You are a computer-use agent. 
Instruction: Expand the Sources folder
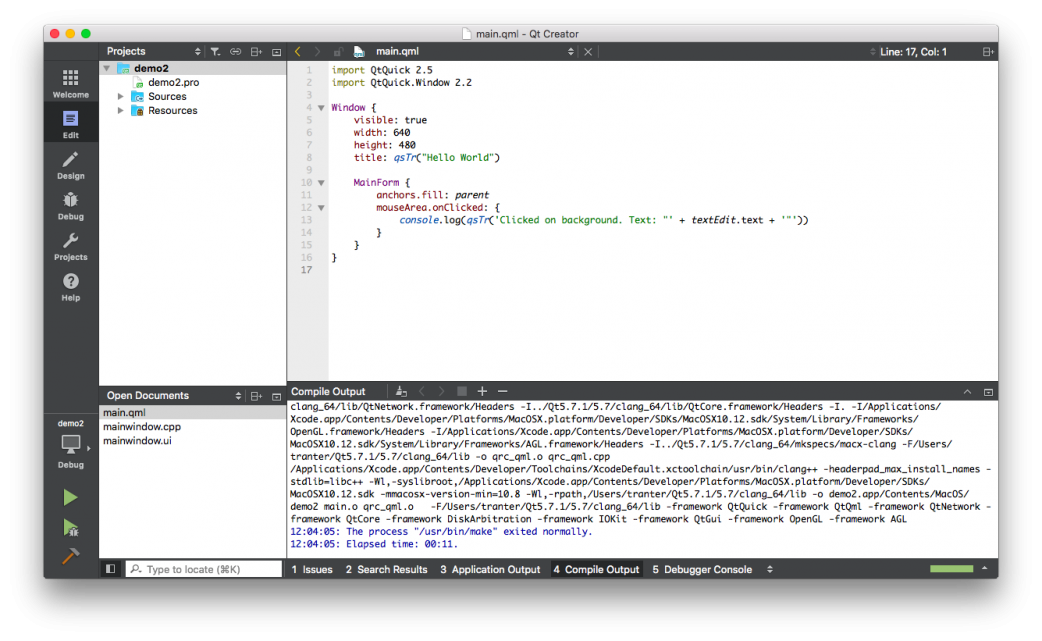tap(121, 97)
